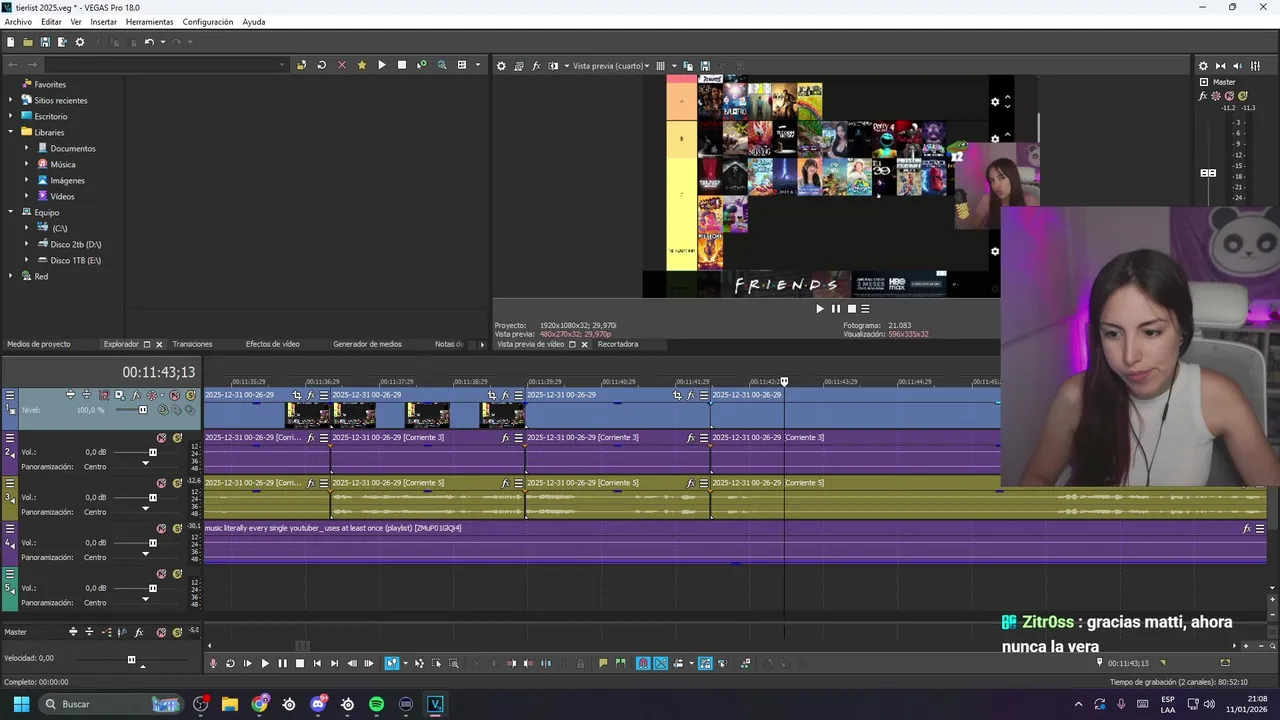This screenshot has height=720, width=1280.
Task: Delete the selected Explorer item (red X)
Action: pyautogui.click(x=342, y=65)
